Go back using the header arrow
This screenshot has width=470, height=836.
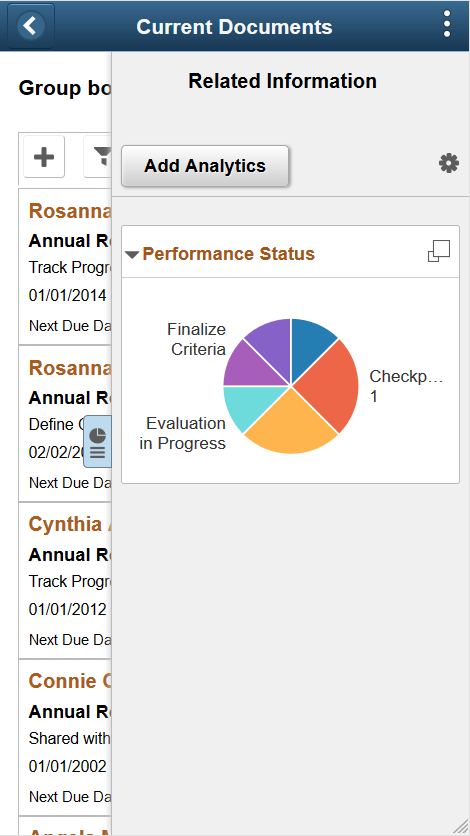[31, 26]
